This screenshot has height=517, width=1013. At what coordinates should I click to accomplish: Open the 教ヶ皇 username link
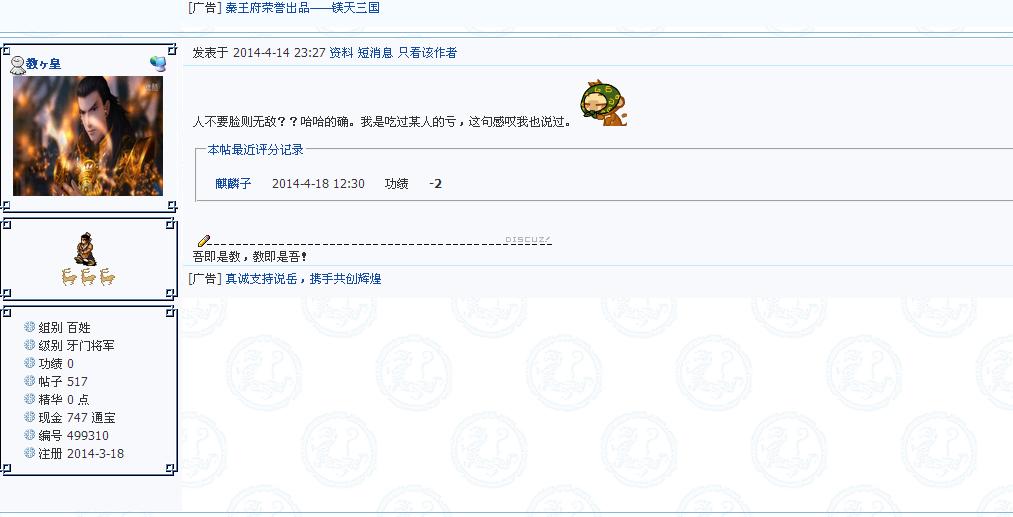(43, 63)
